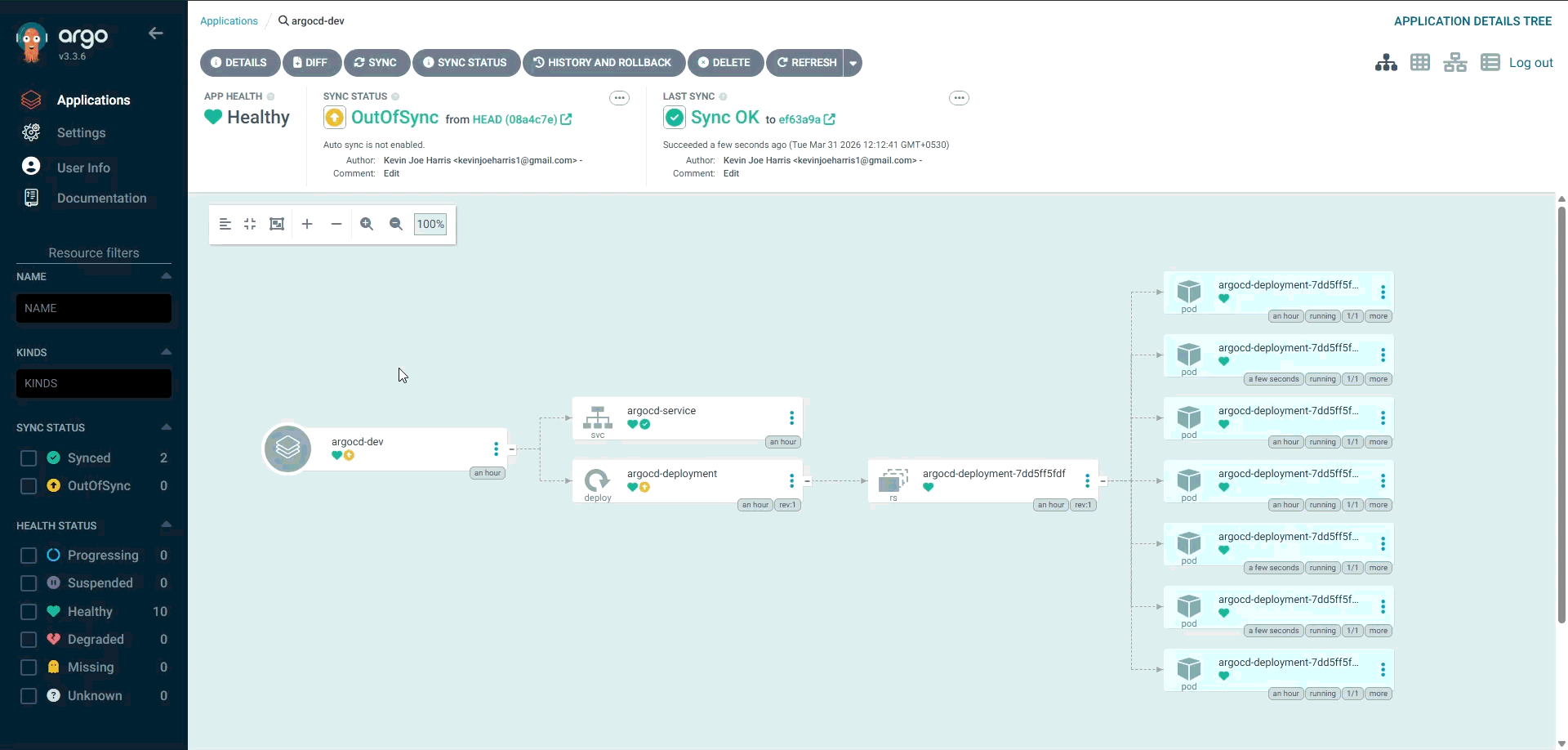
Task: Click the zoom in magnifier icon
Action: [x=367, y=224]
